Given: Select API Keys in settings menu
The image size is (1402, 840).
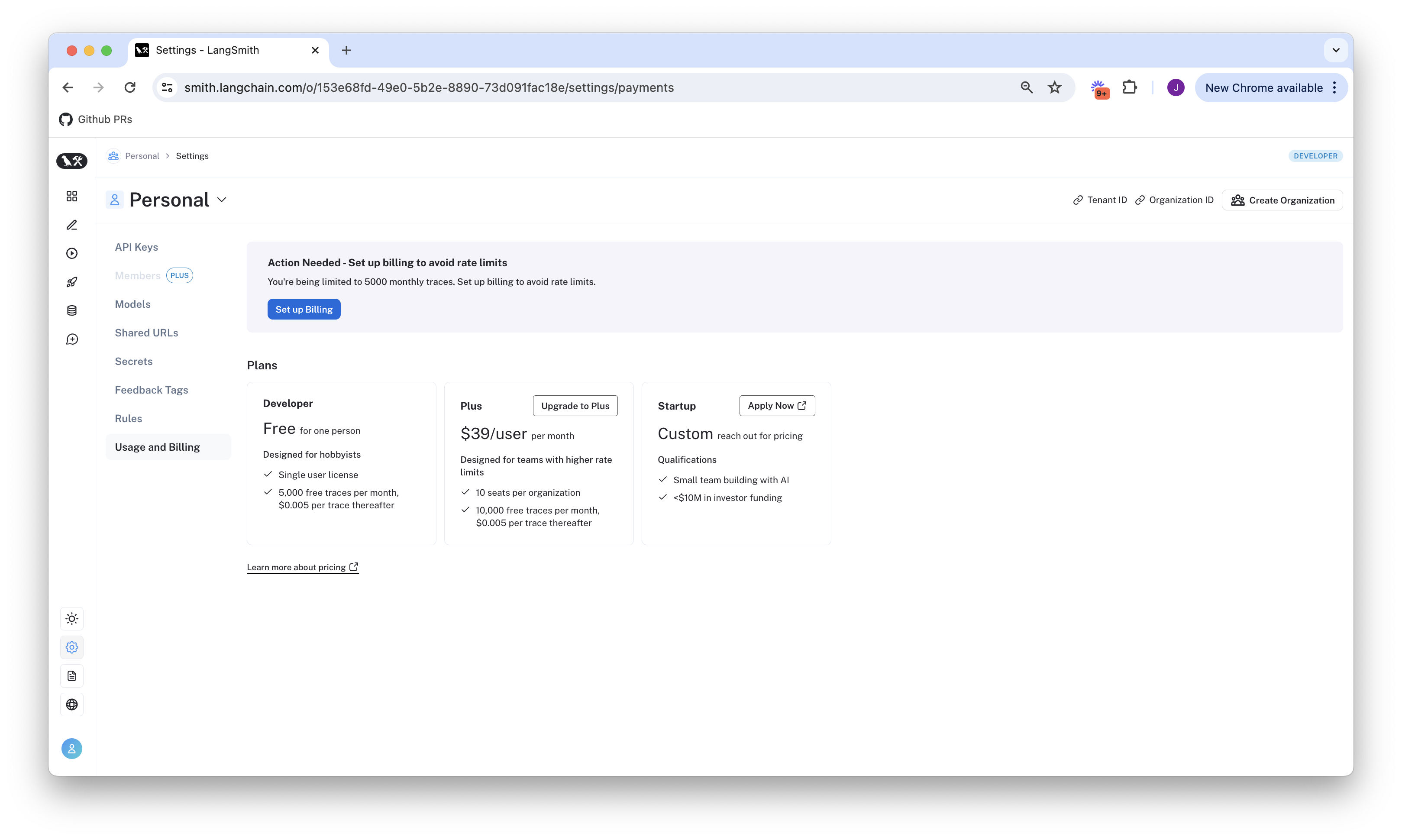Looking at the screenshot, I should pyautogui.click(x=136, y=247).
